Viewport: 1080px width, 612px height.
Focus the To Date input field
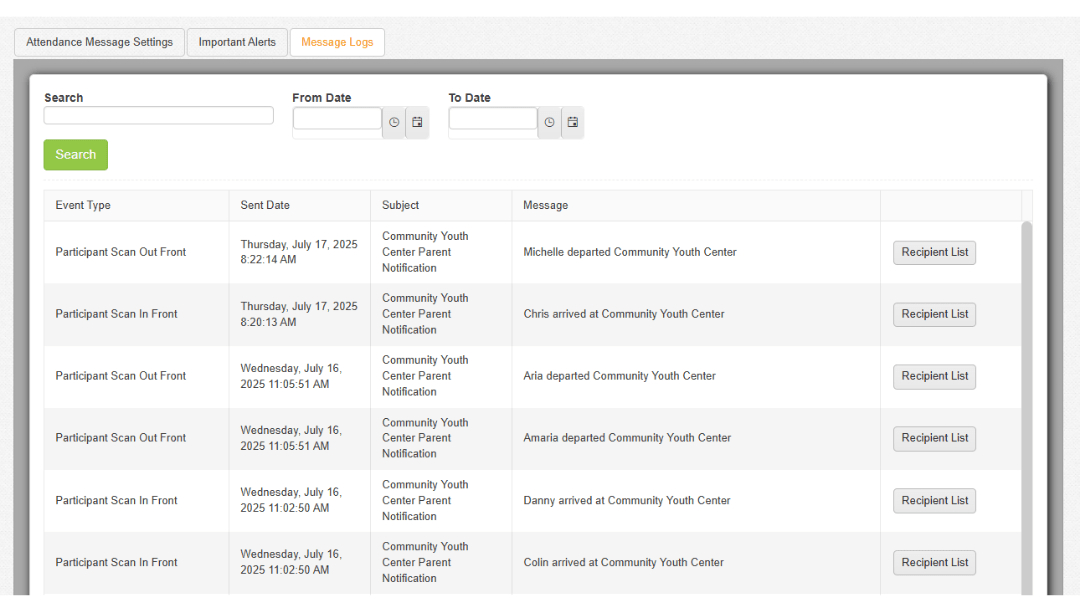pos(493,119)
